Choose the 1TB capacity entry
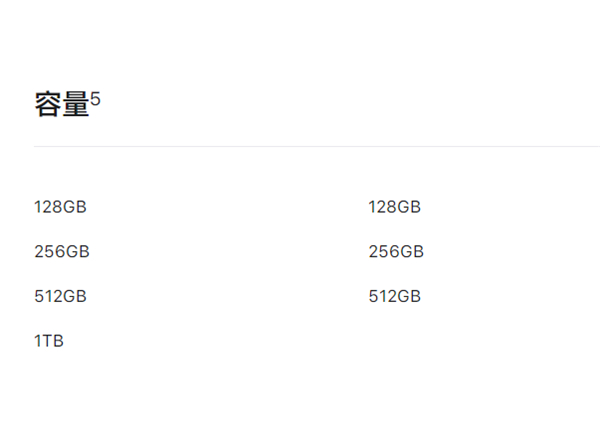The height and width of the screenshot is (430, 600). (x=49, y=341)
